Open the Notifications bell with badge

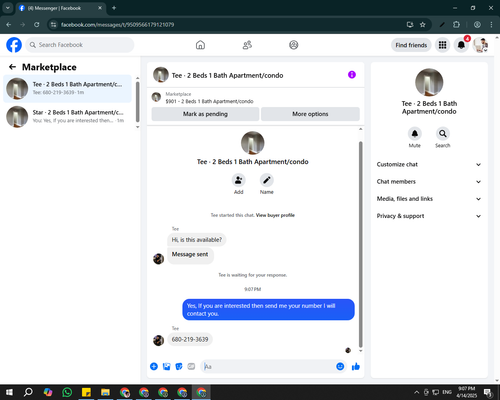461,45
